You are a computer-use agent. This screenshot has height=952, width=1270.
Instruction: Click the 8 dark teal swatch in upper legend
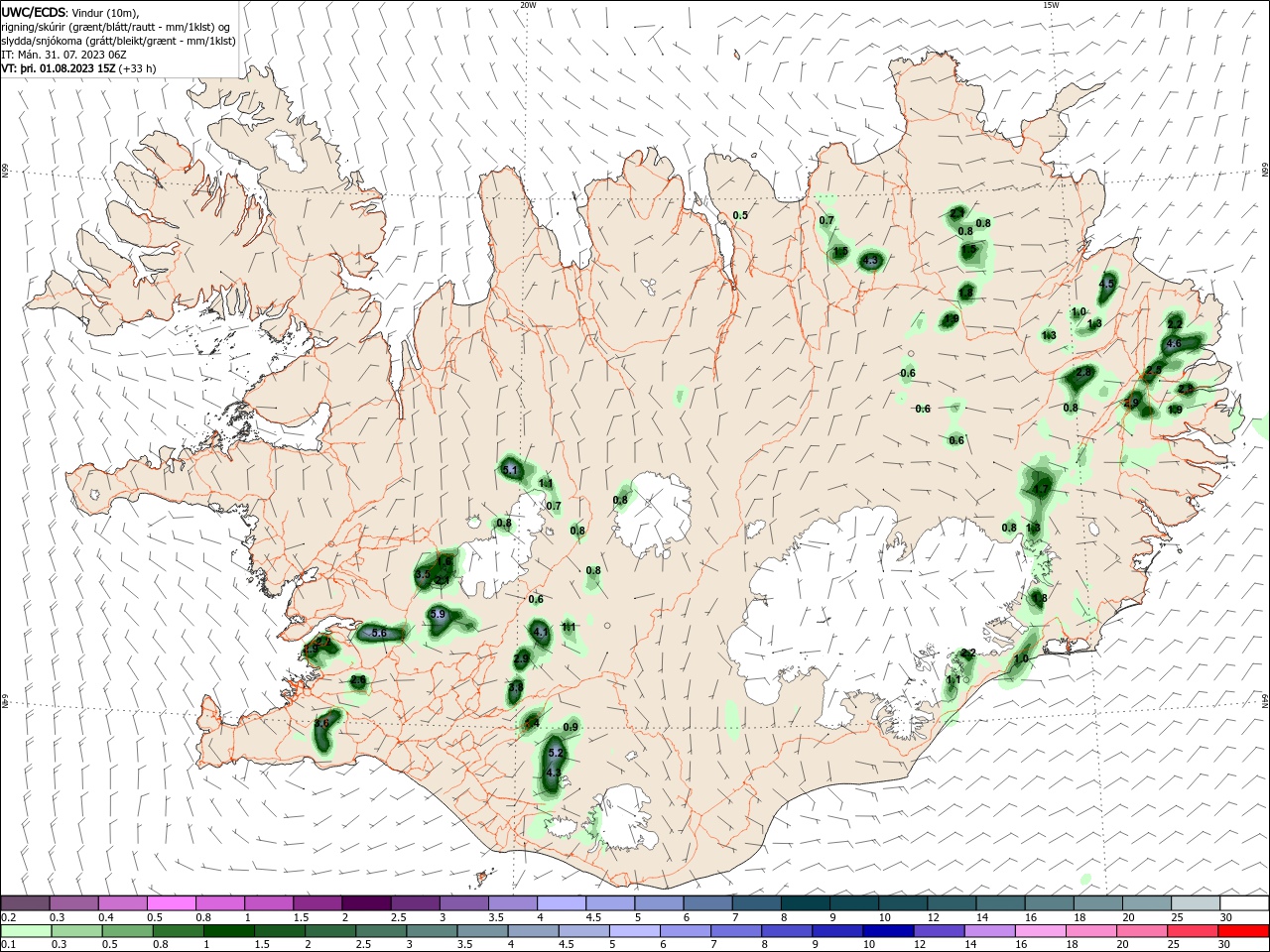[x=804, y=903]
